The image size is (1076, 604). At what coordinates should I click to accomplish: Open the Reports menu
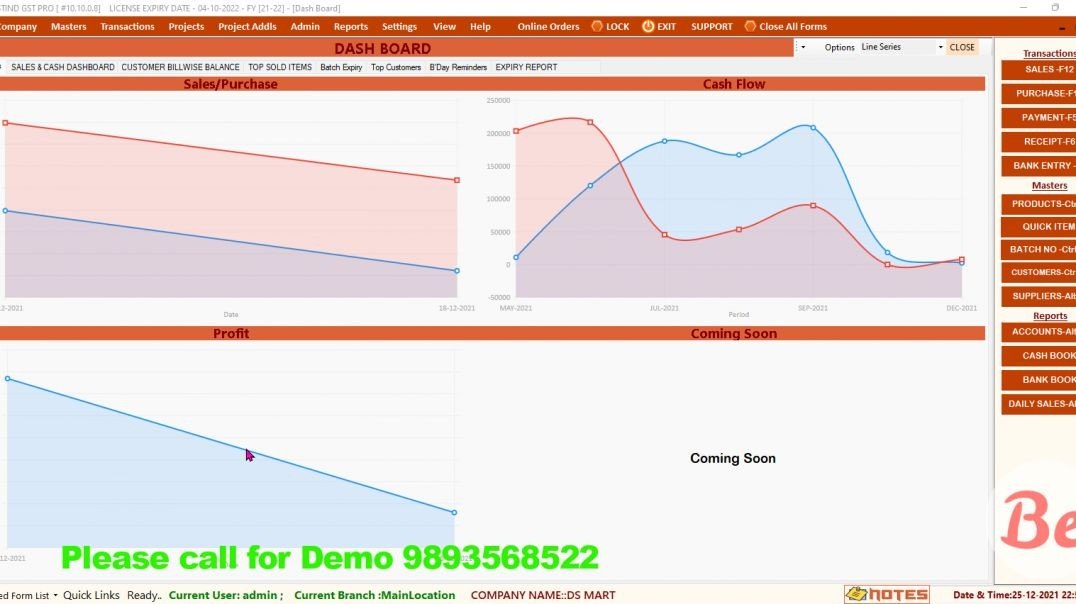351,26
